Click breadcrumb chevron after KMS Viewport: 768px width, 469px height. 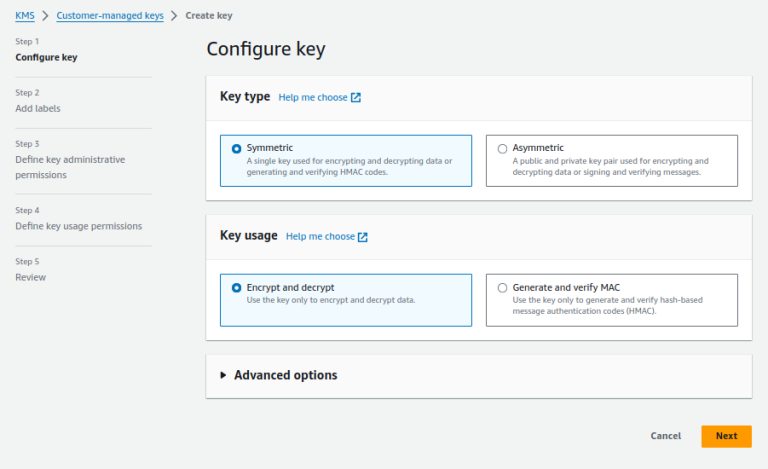pos(46,16)
